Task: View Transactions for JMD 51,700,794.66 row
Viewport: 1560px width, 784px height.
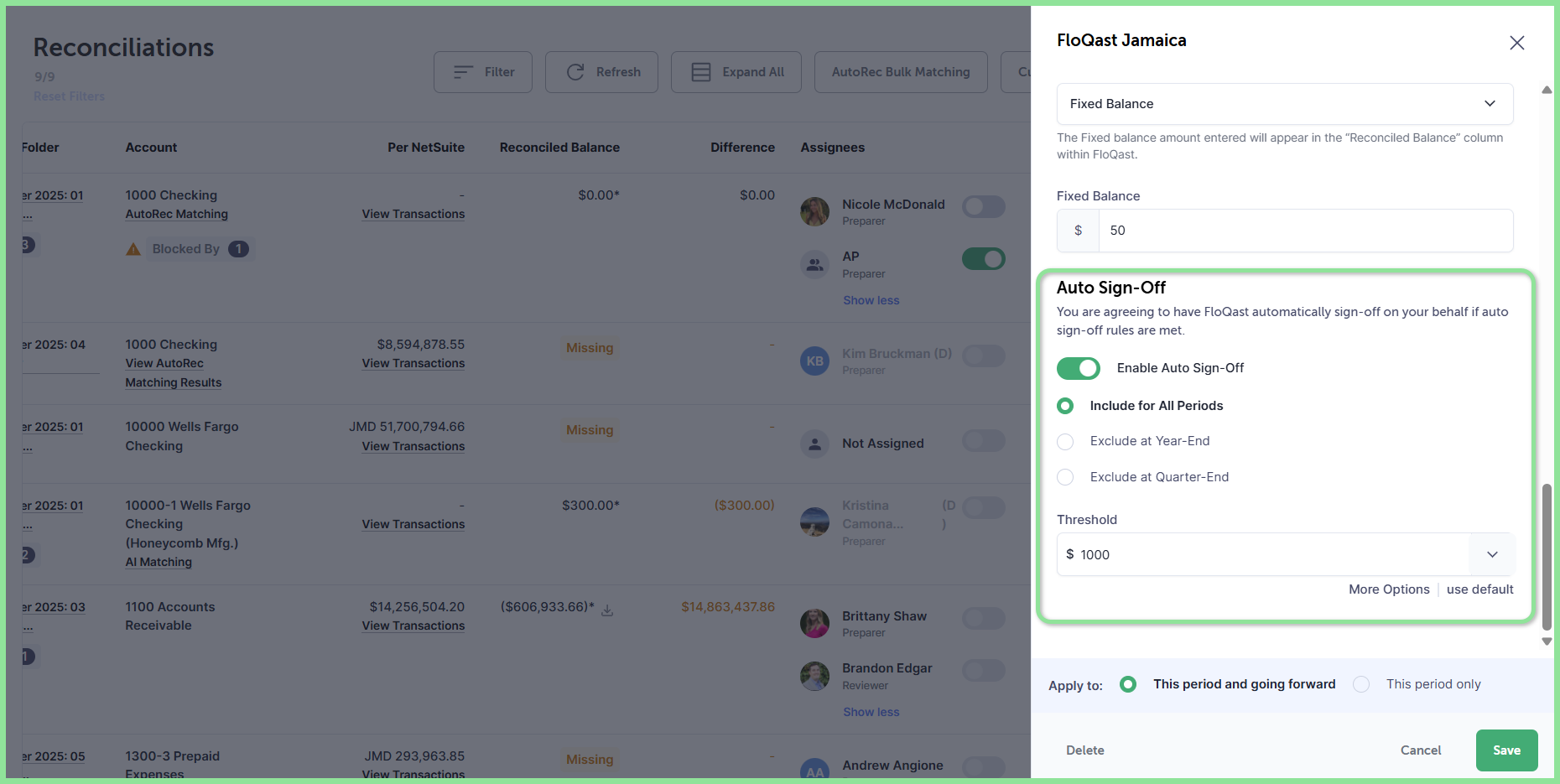Action: 413,446
